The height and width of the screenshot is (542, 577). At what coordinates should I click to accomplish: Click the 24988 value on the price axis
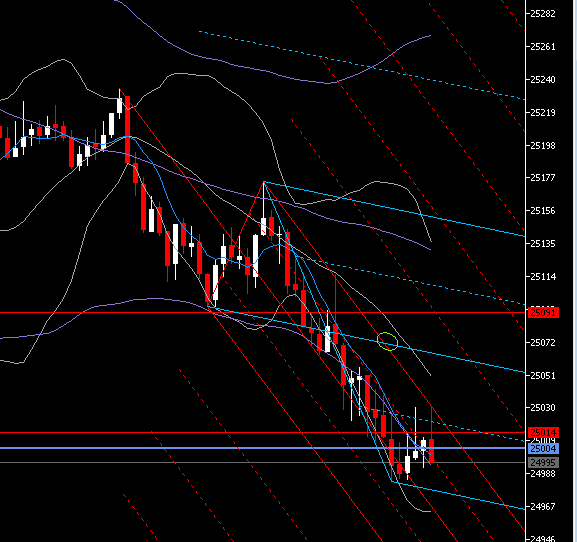tap(543, 474)
